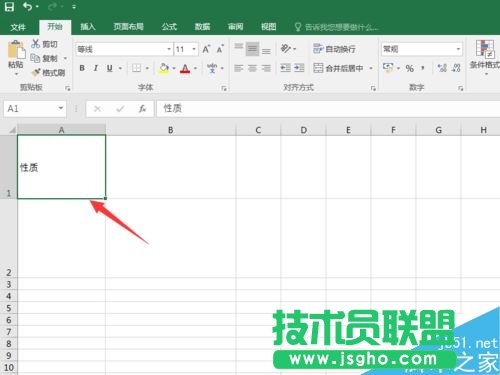Decrease font size with smaller A
The height and width of the screenshot is (375, 500).
[220, 49]
